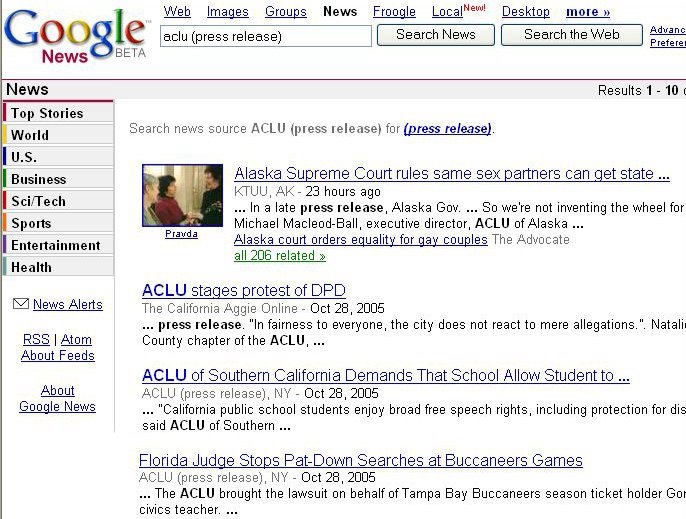Open the all 206 related link
Viewport: 686px width, 519px height.
coord(280,256)
